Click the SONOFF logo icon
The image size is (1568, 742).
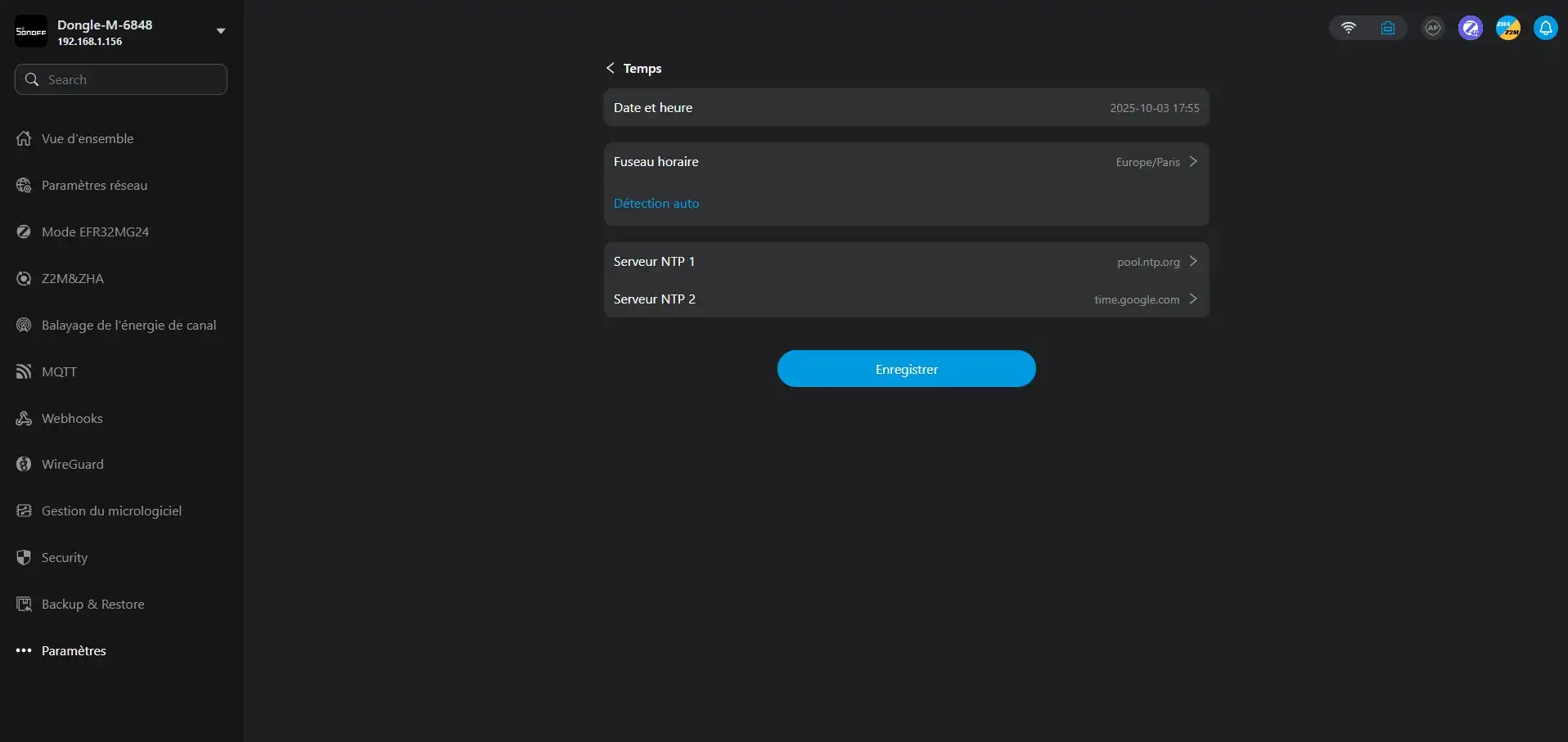pyautogui.click(x=31, y=32)
